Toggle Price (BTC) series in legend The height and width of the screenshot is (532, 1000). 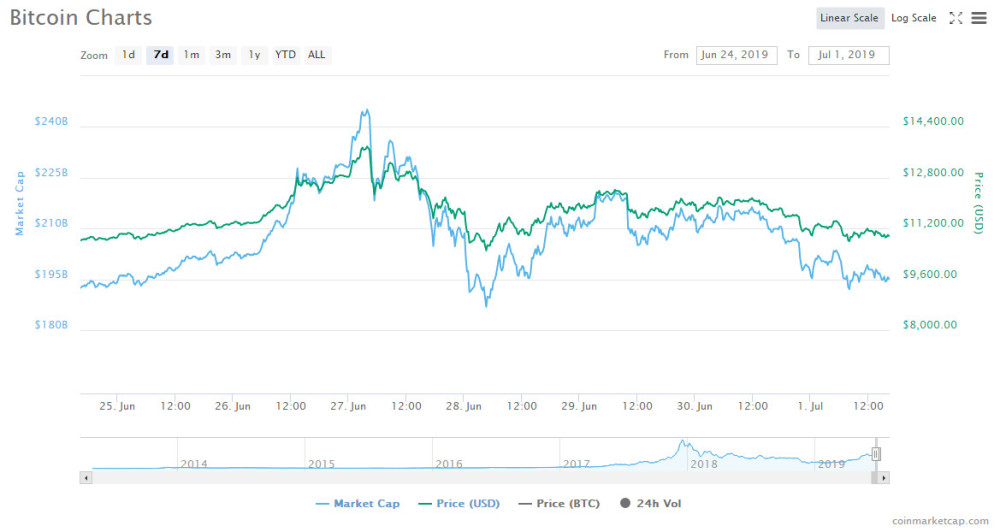click(559, 503)
